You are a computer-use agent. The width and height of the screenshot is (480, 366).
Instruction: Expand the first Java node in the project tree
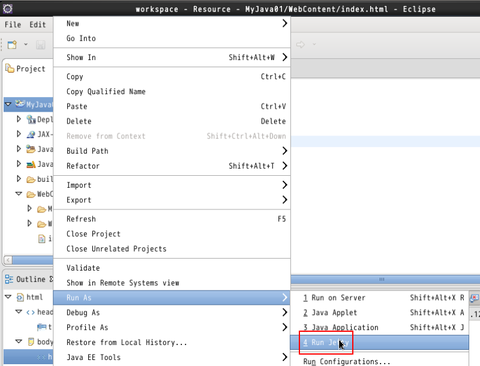tap(19, 149)
